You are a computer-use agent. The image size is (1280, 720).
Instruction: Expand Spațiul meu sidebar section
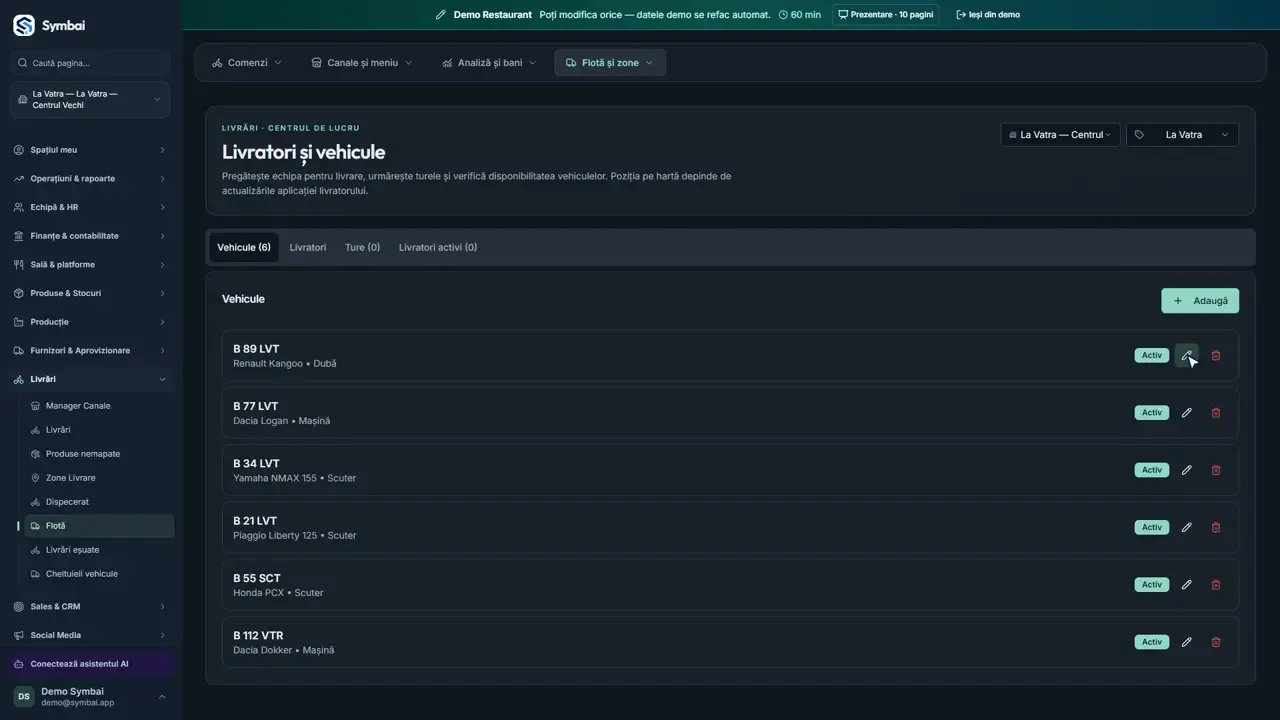(90, 150)
